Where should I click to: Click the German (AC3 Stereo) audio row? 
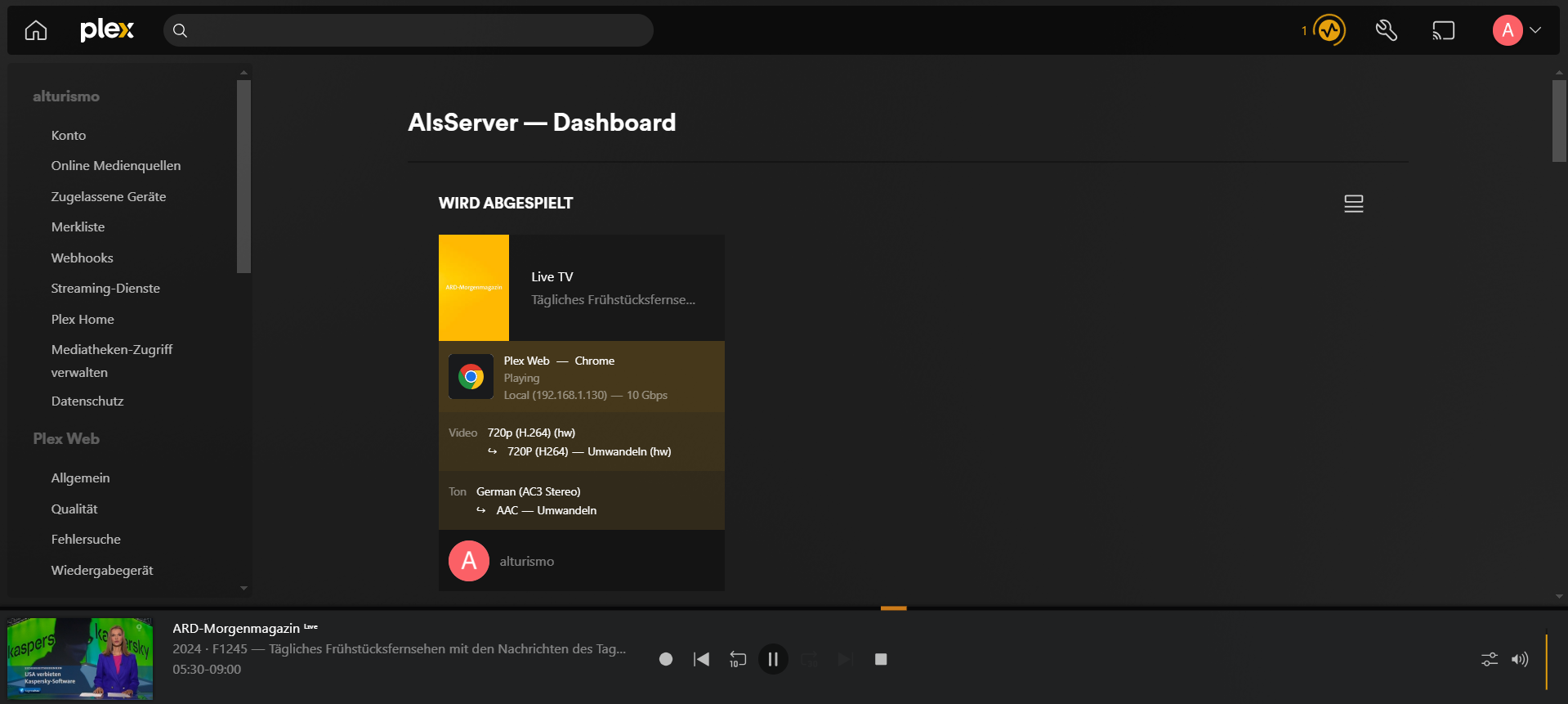click(582, 500)
